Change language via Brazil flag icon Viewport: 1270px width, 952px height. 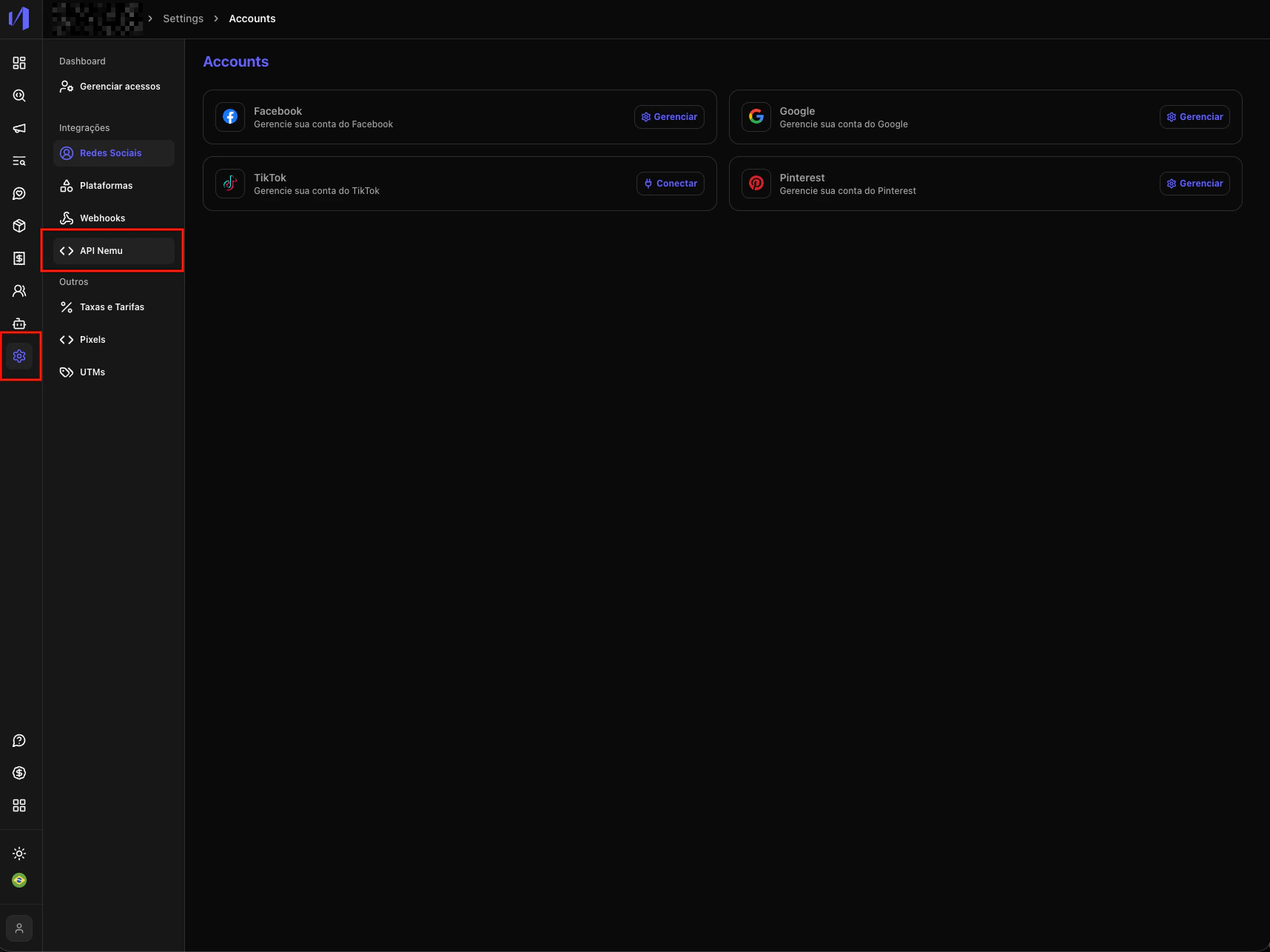click(x=19, y=880)
